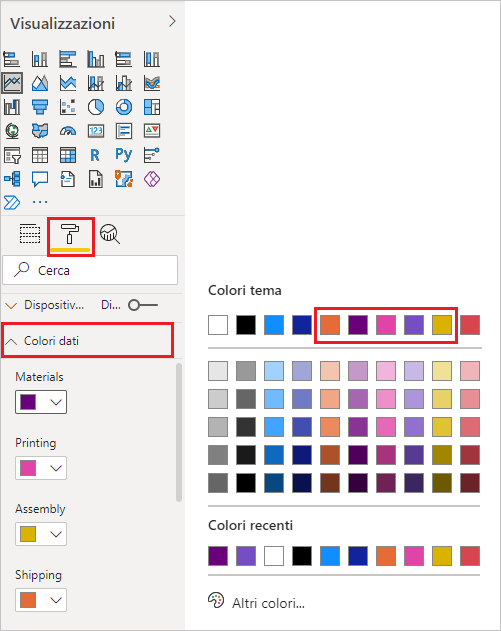Choose purple in Colori recenti

coord(218,556)
